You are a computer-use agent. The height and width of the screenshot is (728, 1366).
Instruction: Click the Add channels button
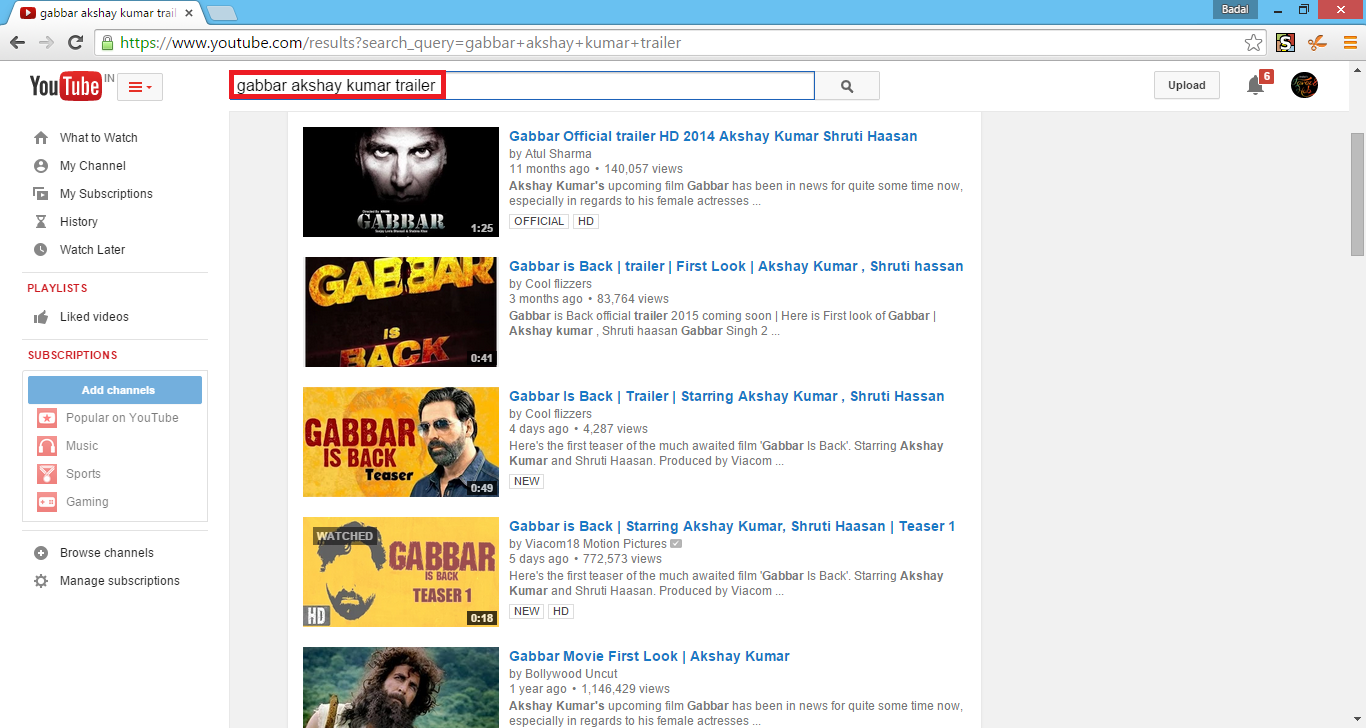pyautogui.click(x=115, y=390)
